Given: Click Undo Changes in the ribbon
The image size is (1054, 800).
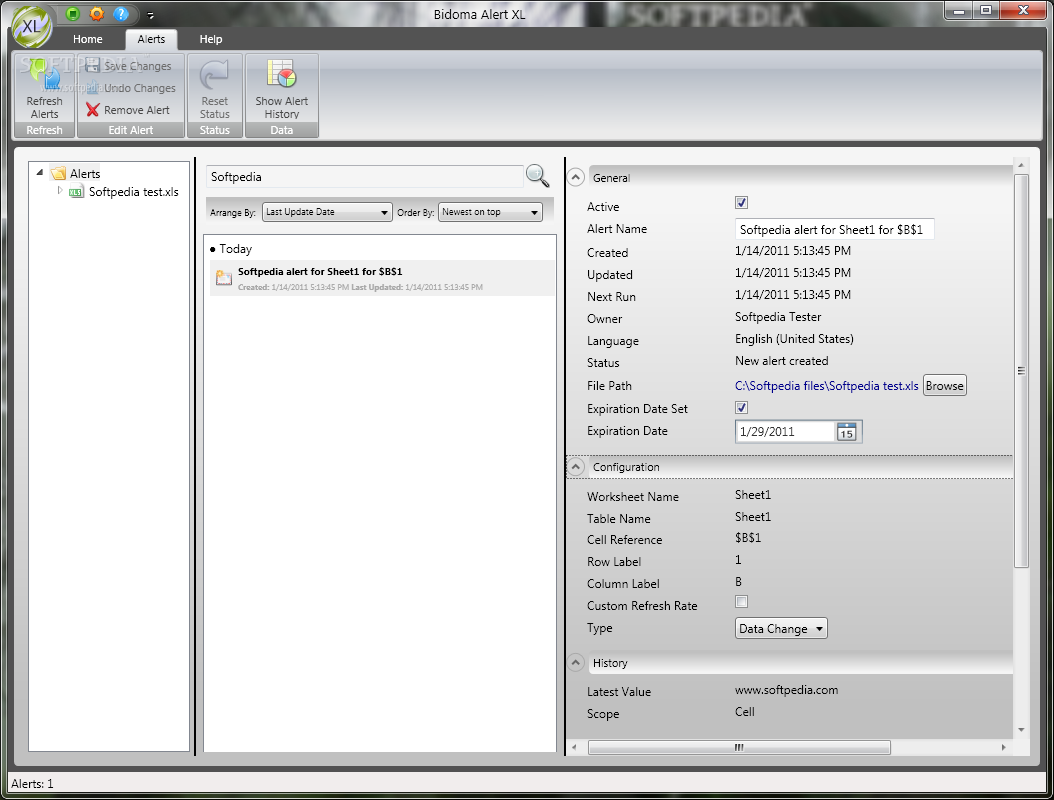Looking at the screenshot, I should click(130, 88).
